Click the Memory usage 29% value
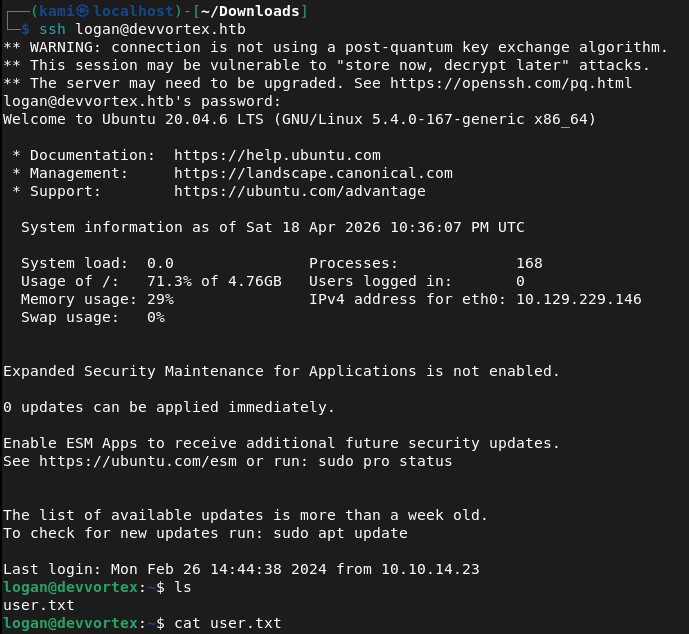Viewport: 689px width, 634px height. (x=160, y=299)
